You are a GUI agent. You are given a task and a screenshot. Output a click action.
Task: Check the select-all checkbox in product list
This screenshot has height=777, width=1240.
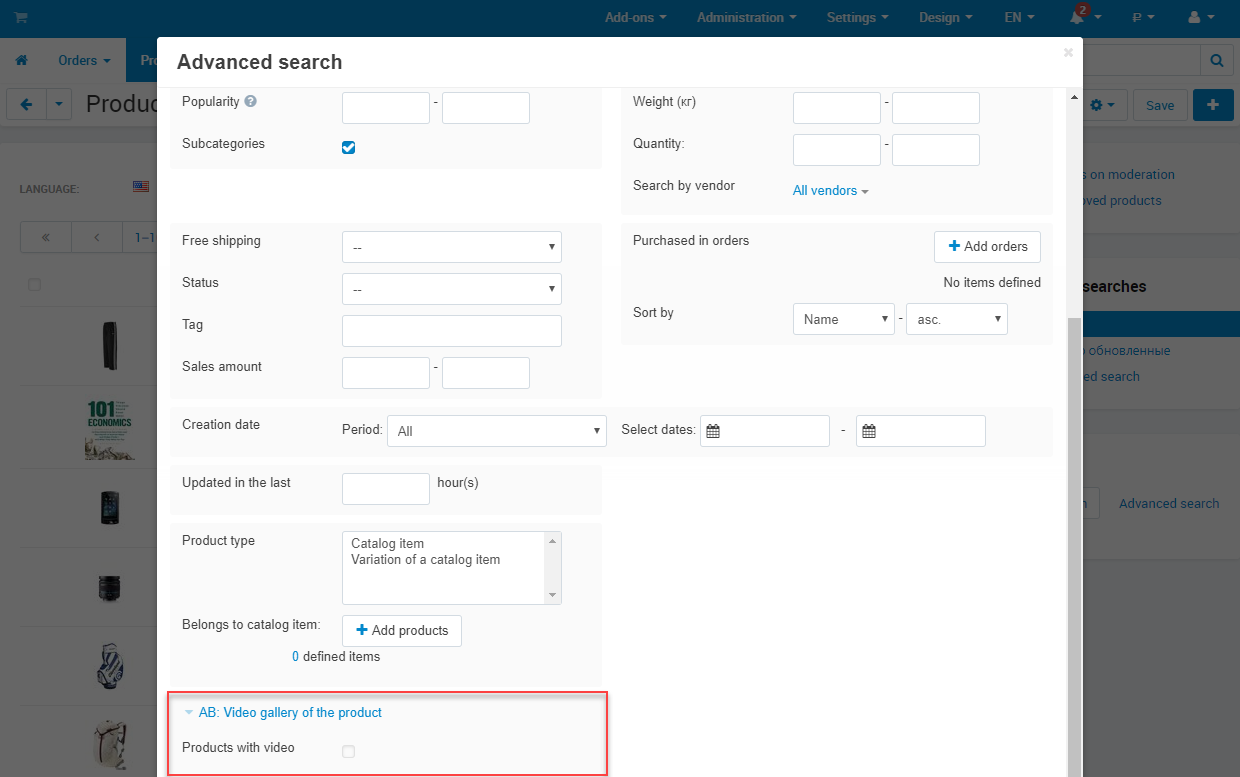(x=35, y=284)
